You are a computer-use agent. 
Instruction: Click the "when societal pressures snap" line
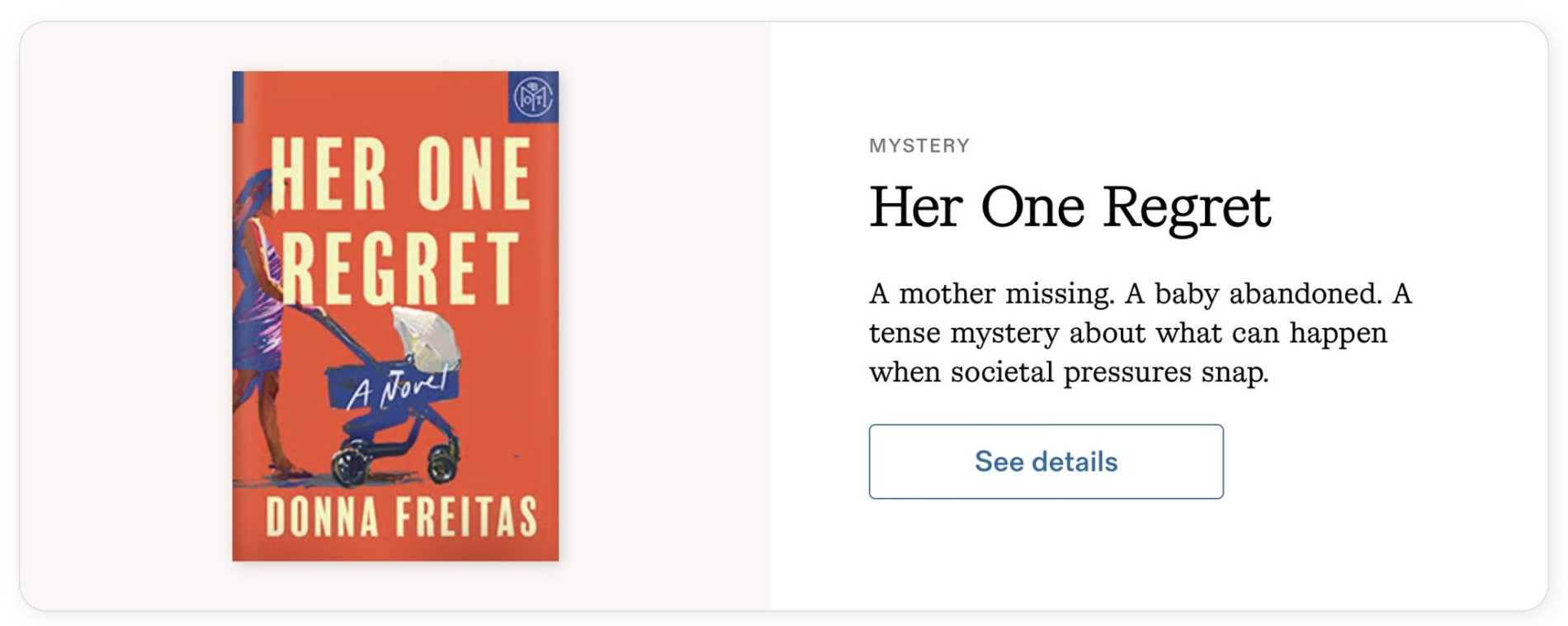point(1068,372)
